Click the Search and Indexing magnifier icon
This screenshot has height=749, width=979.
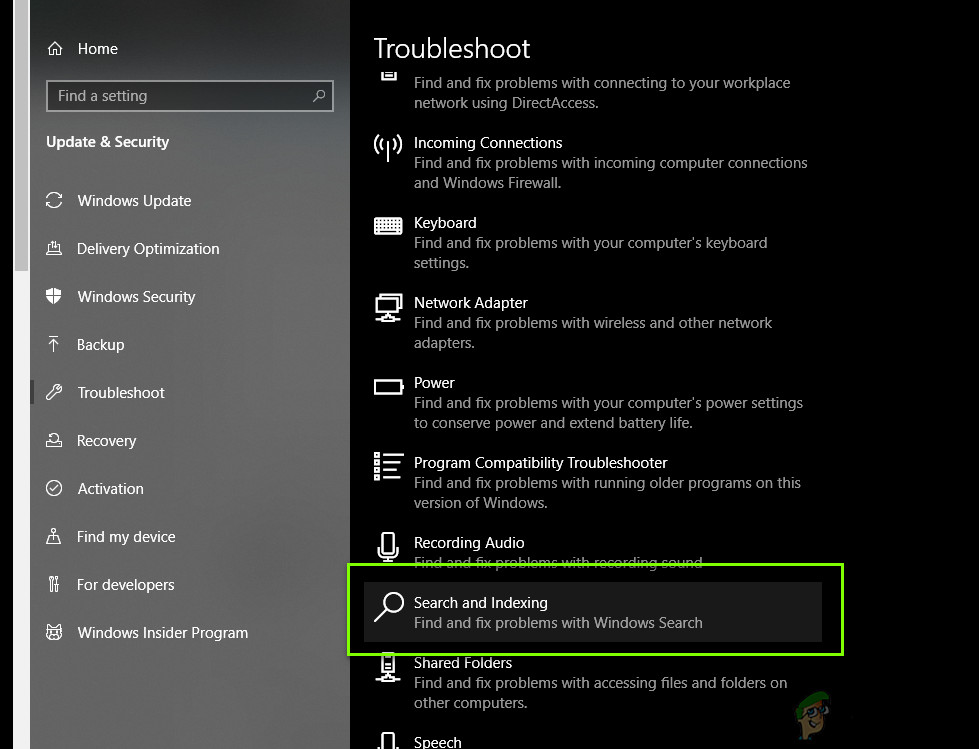click(389, 607)
